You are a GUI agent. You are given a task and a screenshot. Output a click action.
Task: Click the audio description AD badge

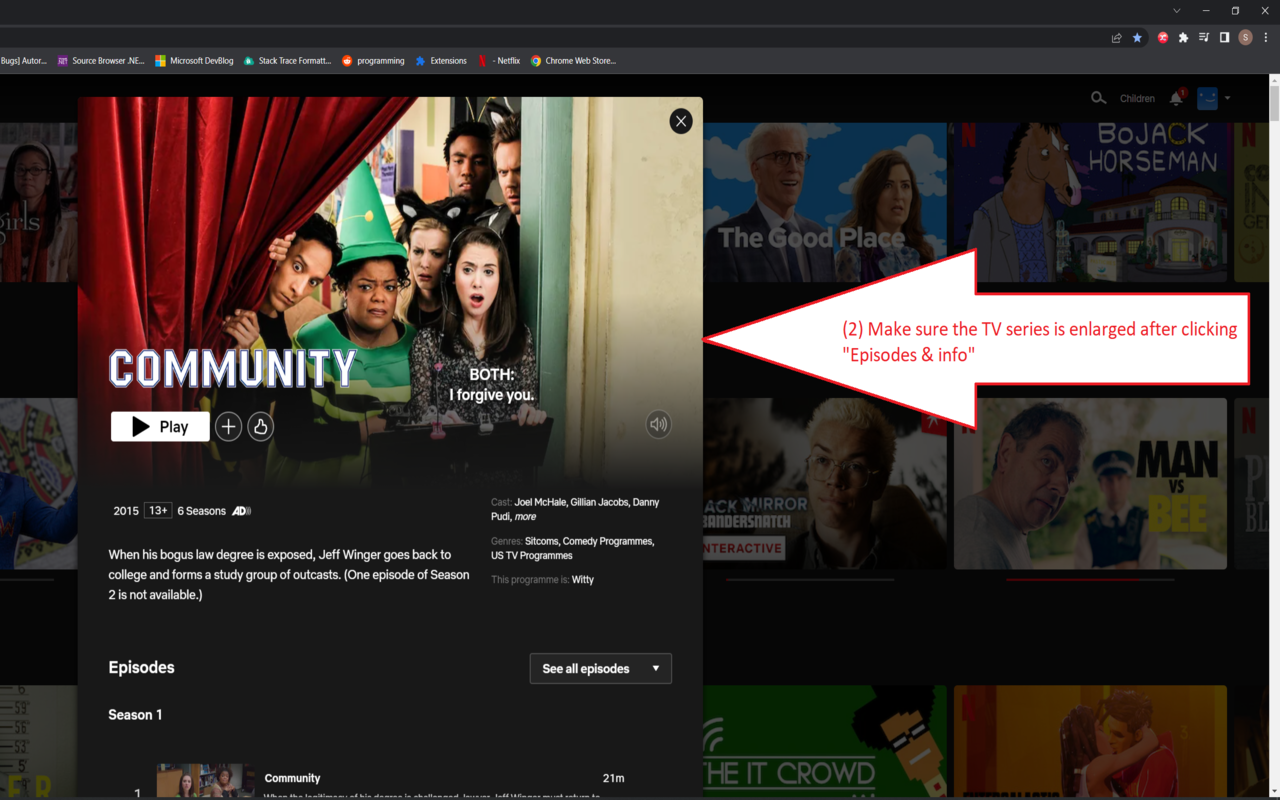tap(241, 511)
